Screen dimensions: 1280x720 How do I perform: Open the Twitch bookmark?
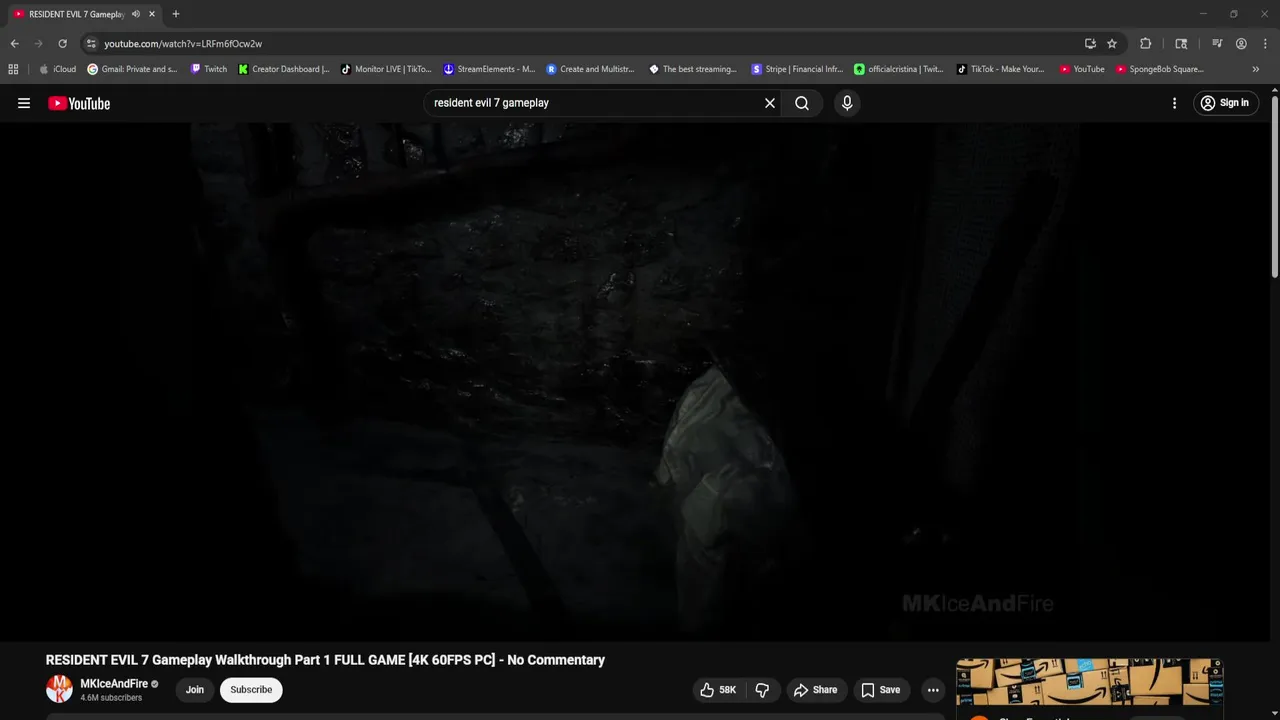pos(209,69)
